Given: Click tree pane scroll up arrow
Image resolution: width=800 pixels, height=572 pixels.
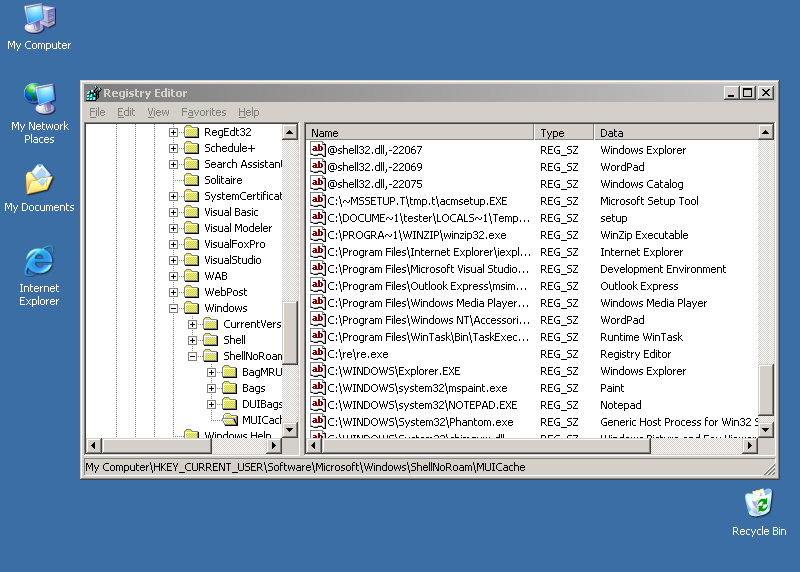Looking at the screenshot, I should click(290, 132).
